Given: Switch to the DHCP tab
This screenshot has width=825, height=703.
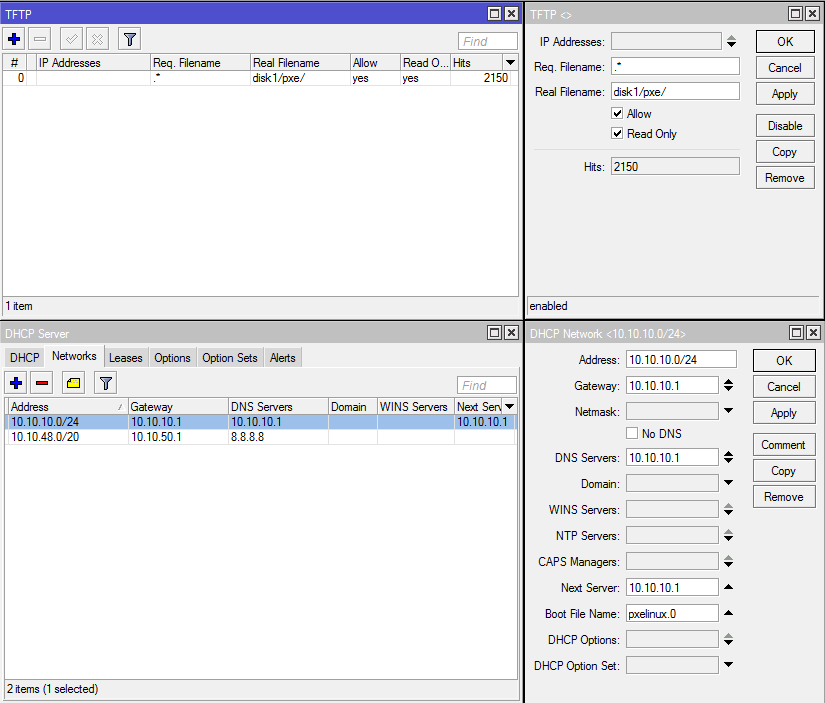Looking at the screenshot, I should (x=25, y=358).
